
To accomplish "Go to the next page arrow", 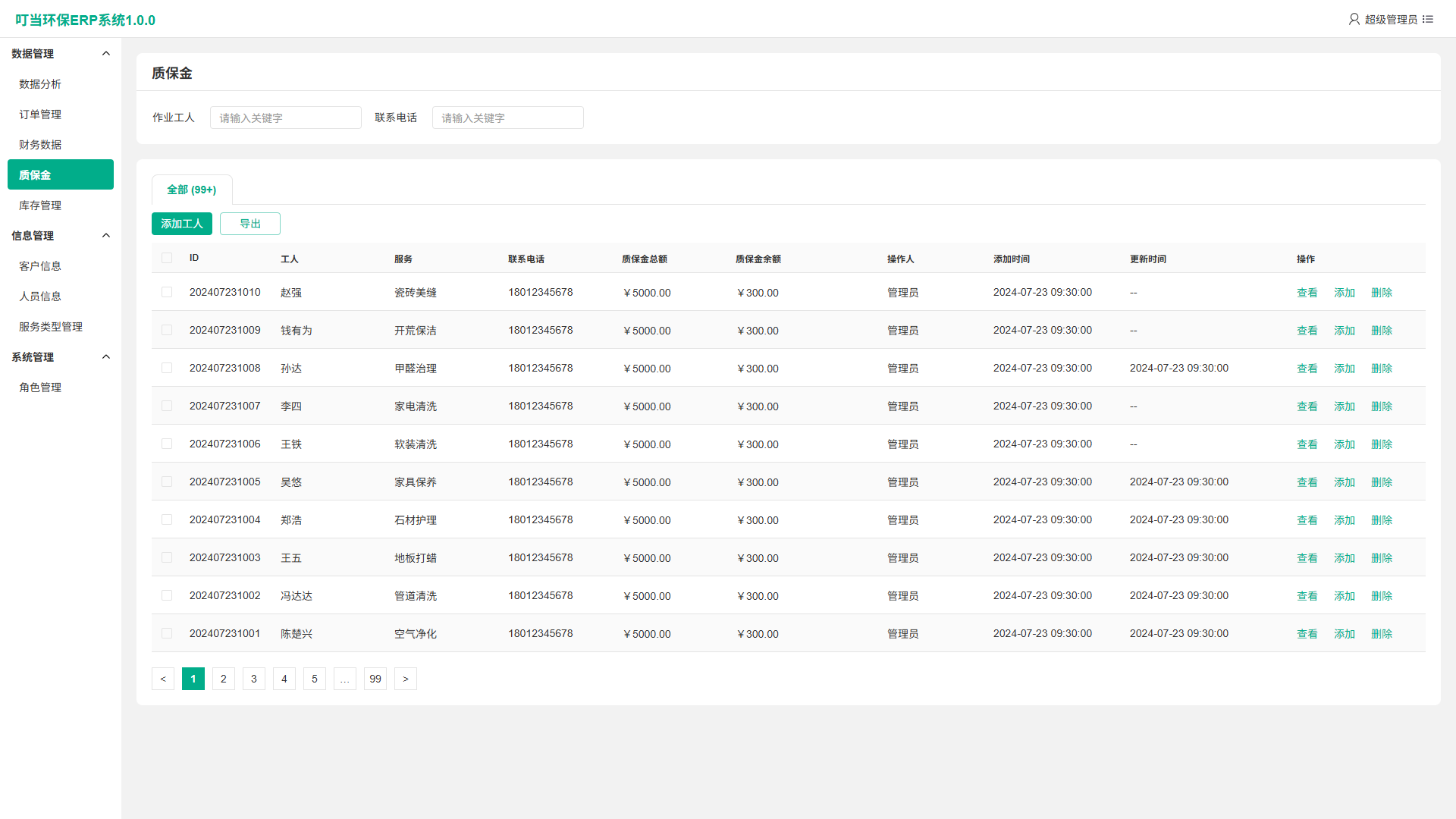I will click(x=406, y=679).
